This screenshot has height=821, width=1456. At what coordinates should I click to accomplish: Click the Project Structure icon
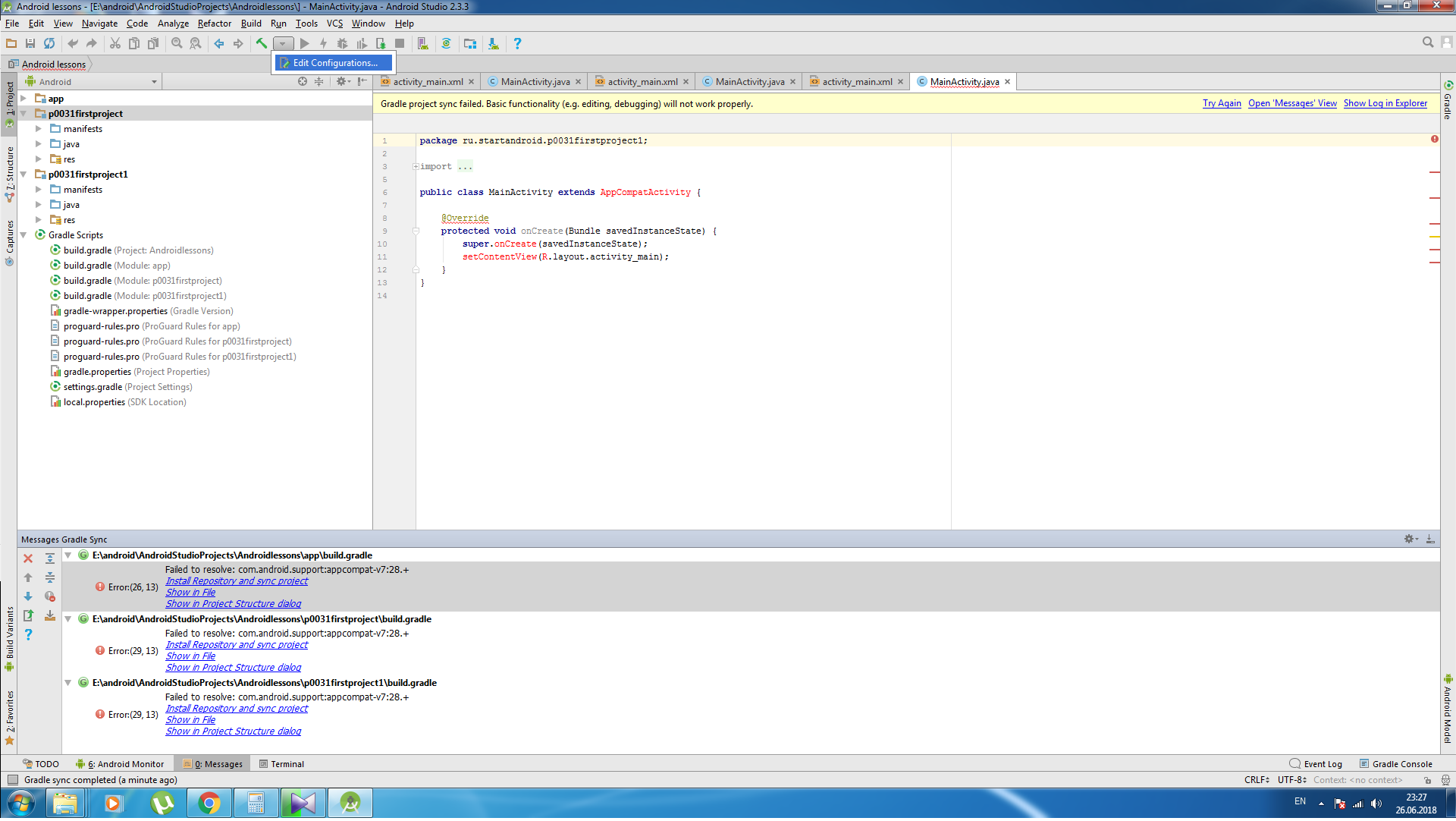click(470, 44)
